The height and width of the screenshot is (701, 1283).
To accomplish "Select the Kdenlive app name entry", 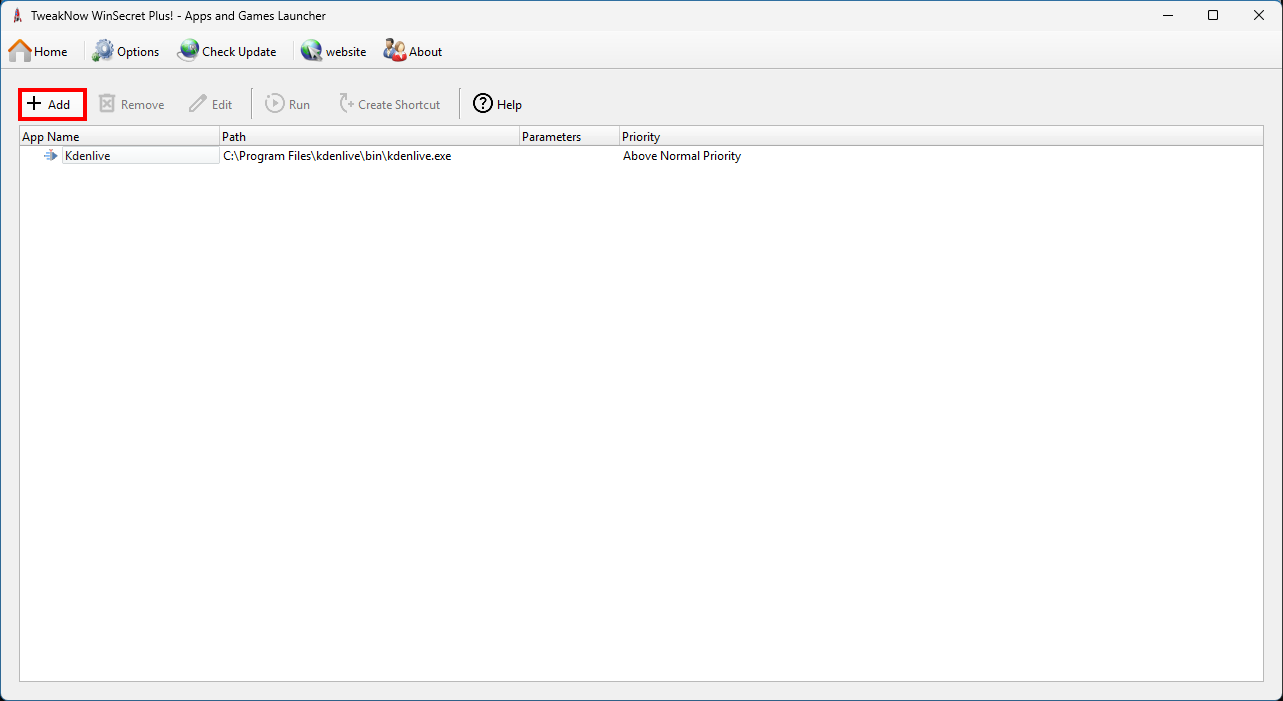I will tap(88, 156).
